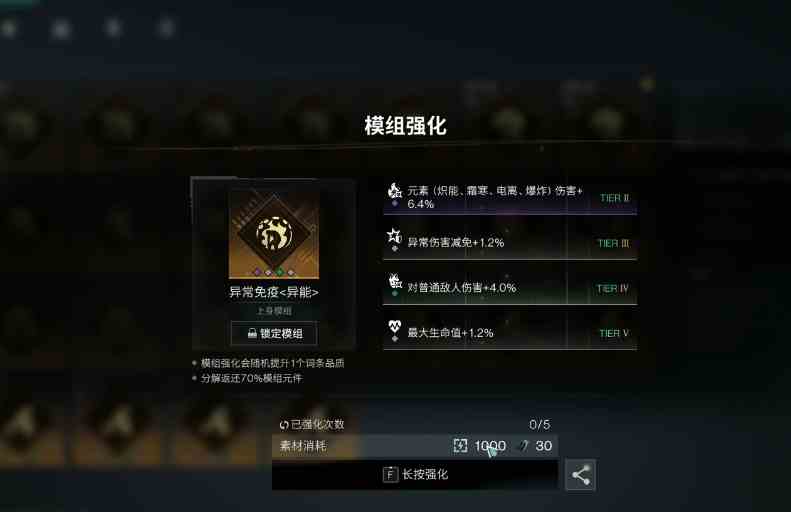Click the 异常免疫<异能> module name
The image size is (791, 512).
tap(274, 292)
